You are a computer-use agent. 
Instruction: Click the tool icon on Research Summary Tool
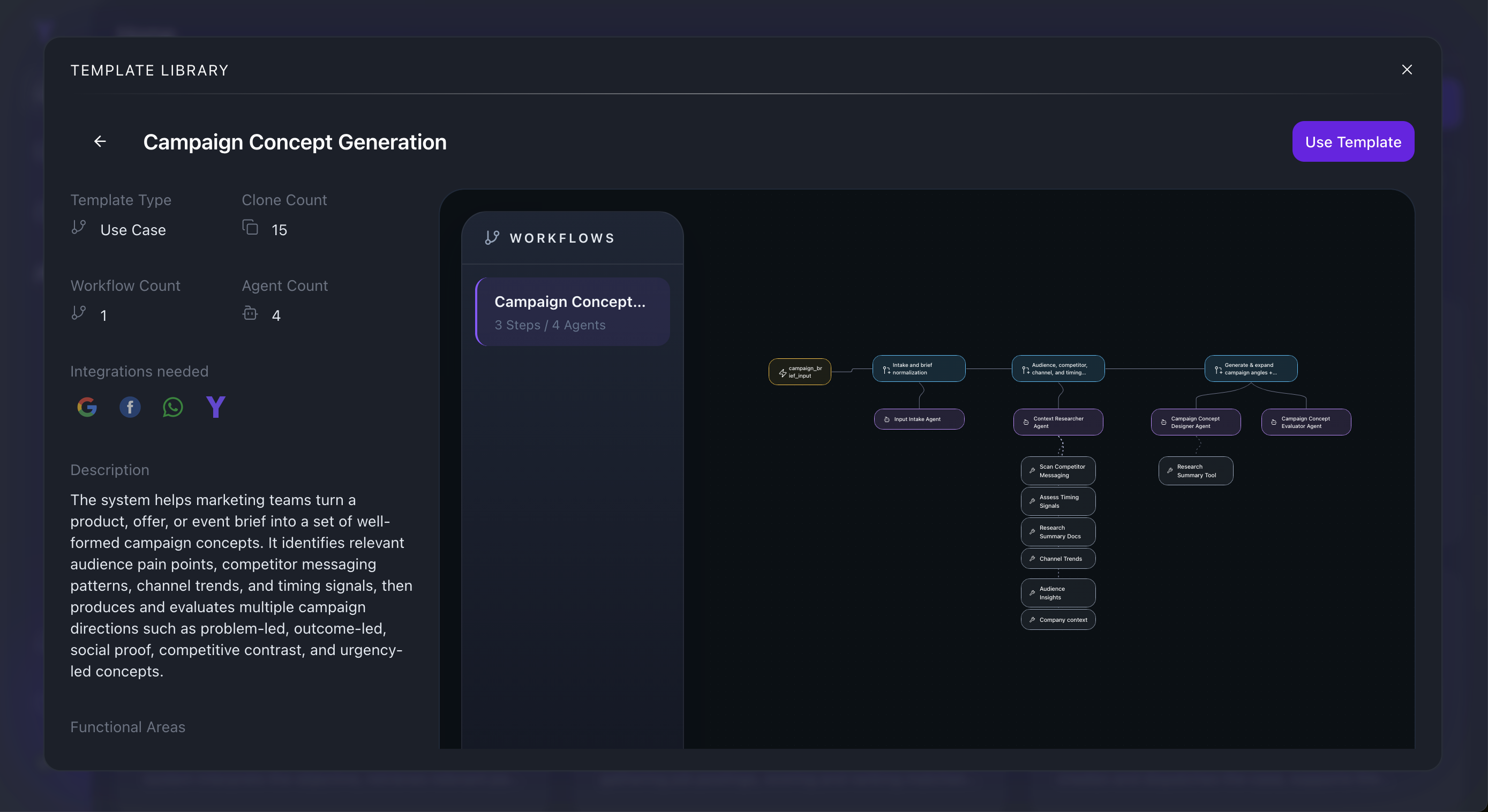[1170, 471]
